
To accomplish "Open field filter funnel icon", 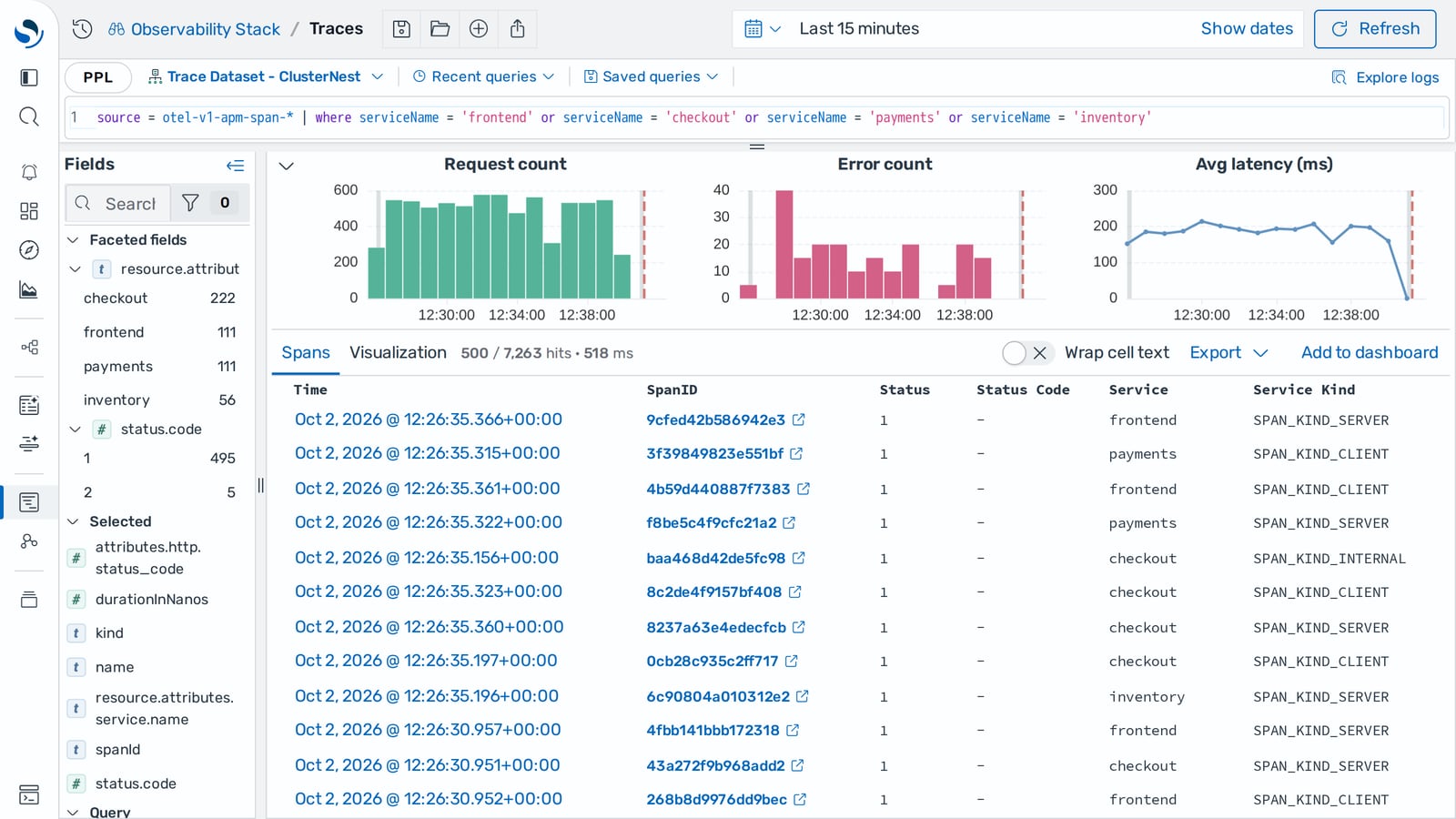I will coord(190,203).
